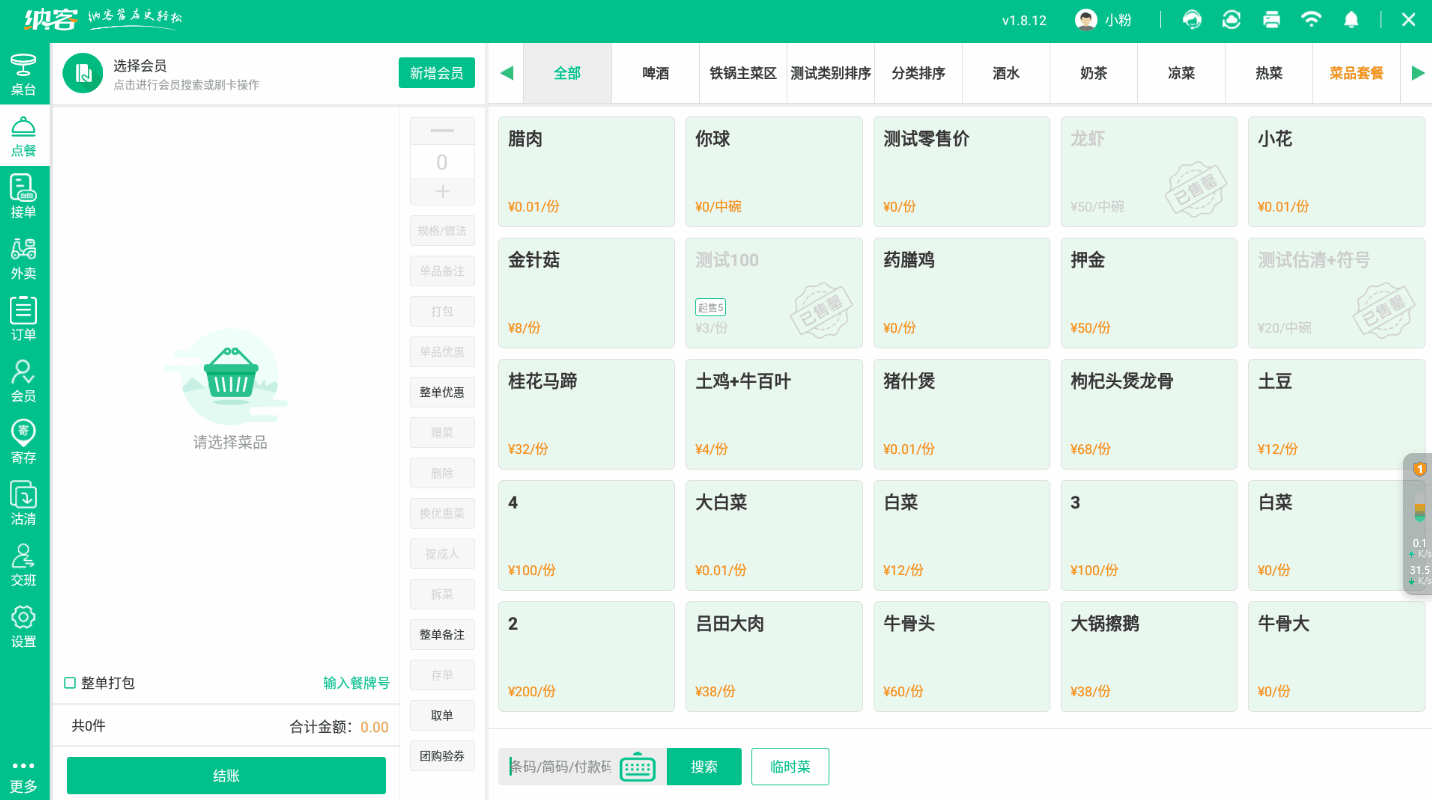Open the 外卖 takeout section
The height and width of the screenshot is (800, 1432).
coord(24,255)
